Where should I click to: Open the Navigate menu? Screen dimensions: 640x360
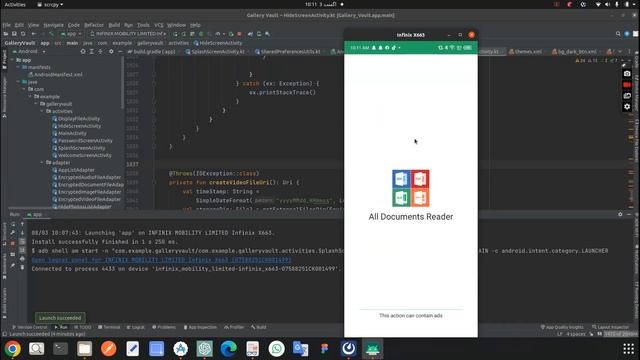tap(53, 25)
